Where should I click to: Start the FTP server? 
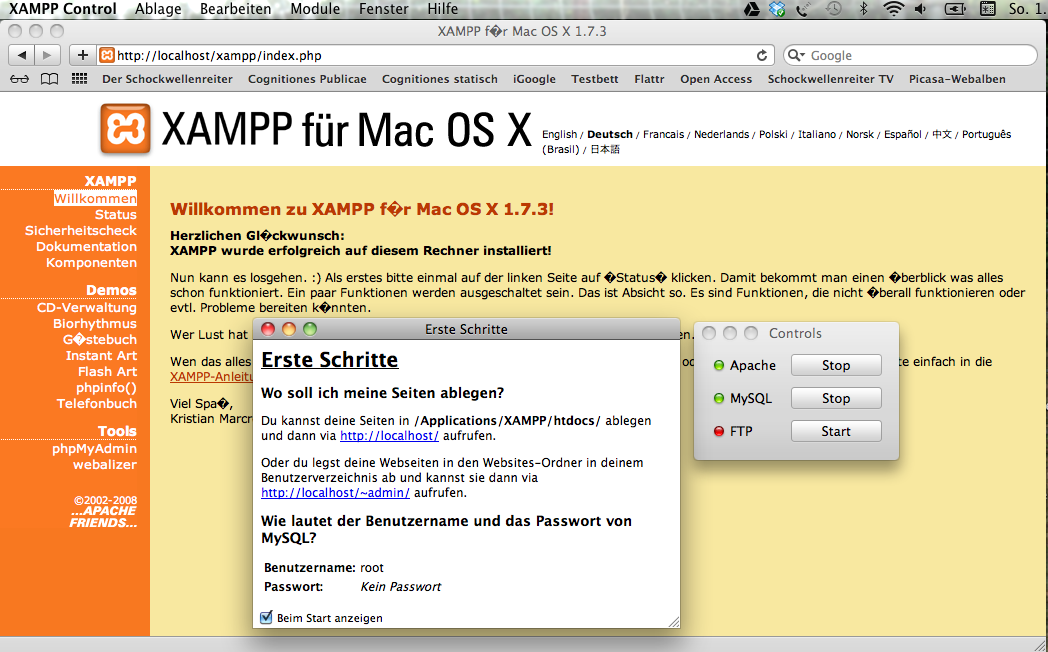836,431
